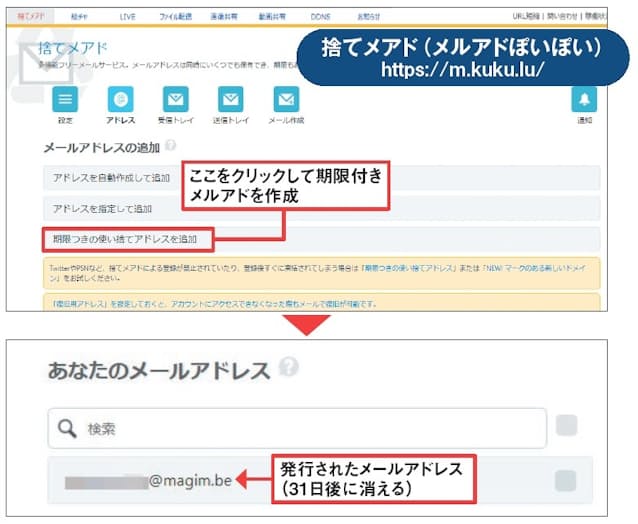Open the DDNS tab
The height and width of the screenshot is (524, 638).
pos(320,17)
